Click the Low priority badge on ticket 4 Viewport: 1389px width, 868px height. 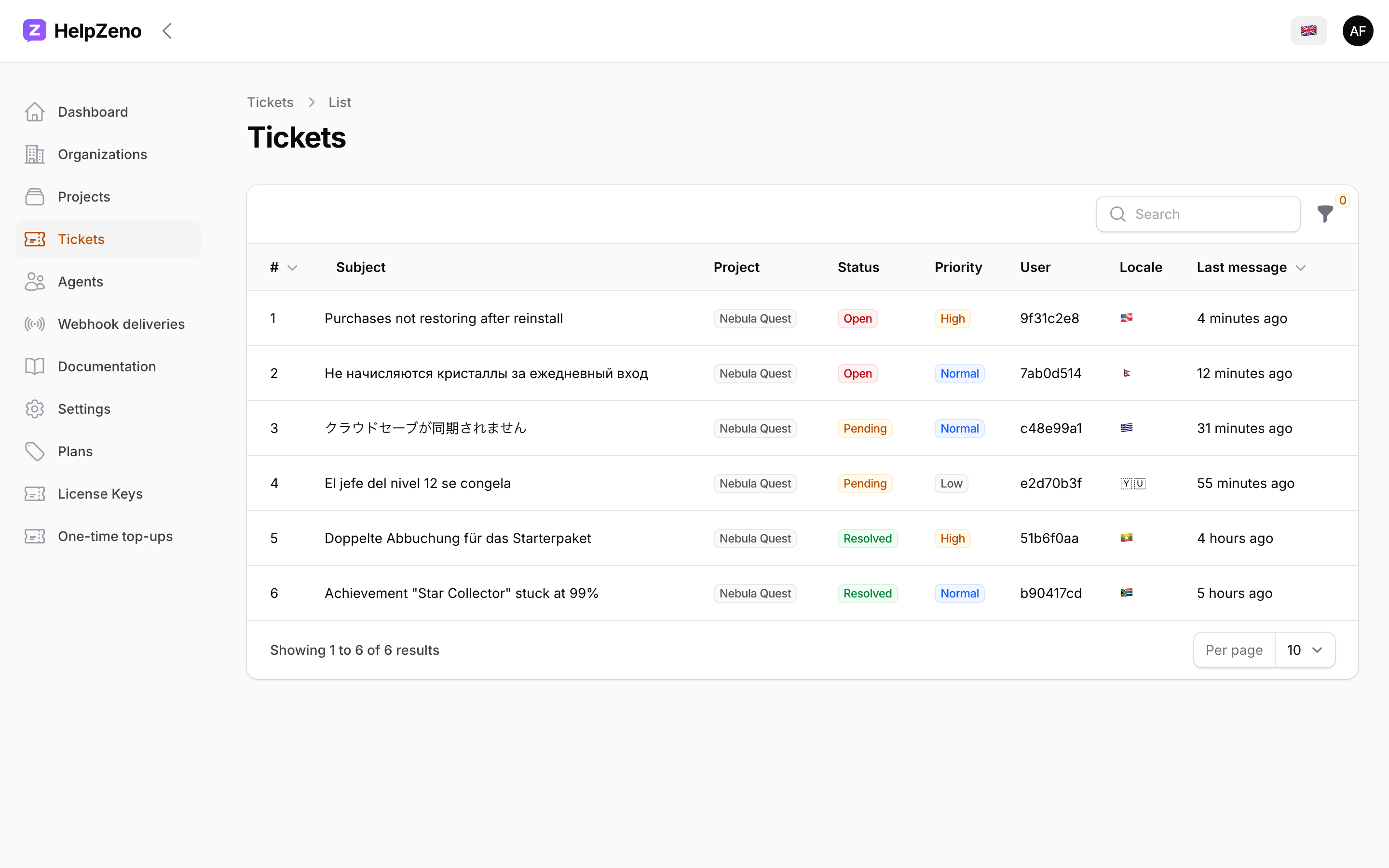tap(951, 483)
